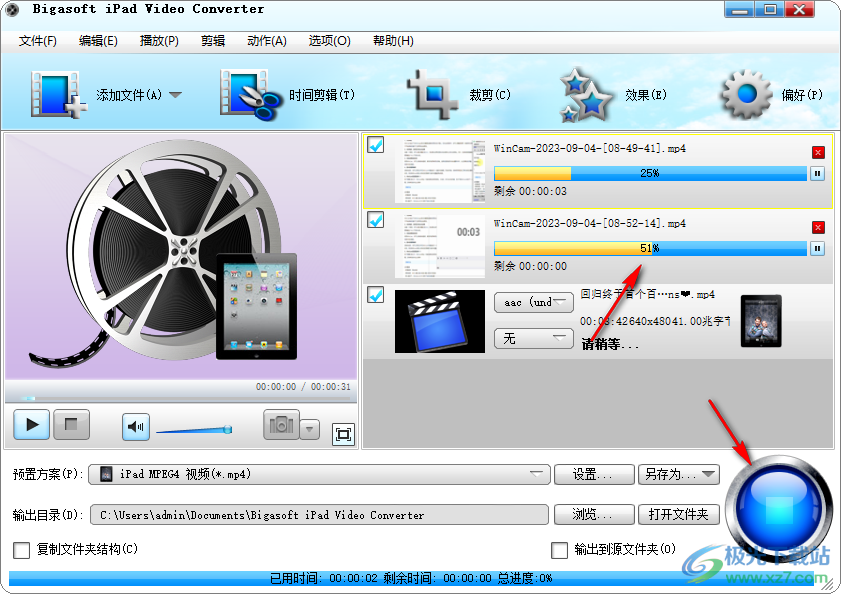The image size is (841, 594).
Task: Click the 打开文件夹 button
Action: coord(678,515)
